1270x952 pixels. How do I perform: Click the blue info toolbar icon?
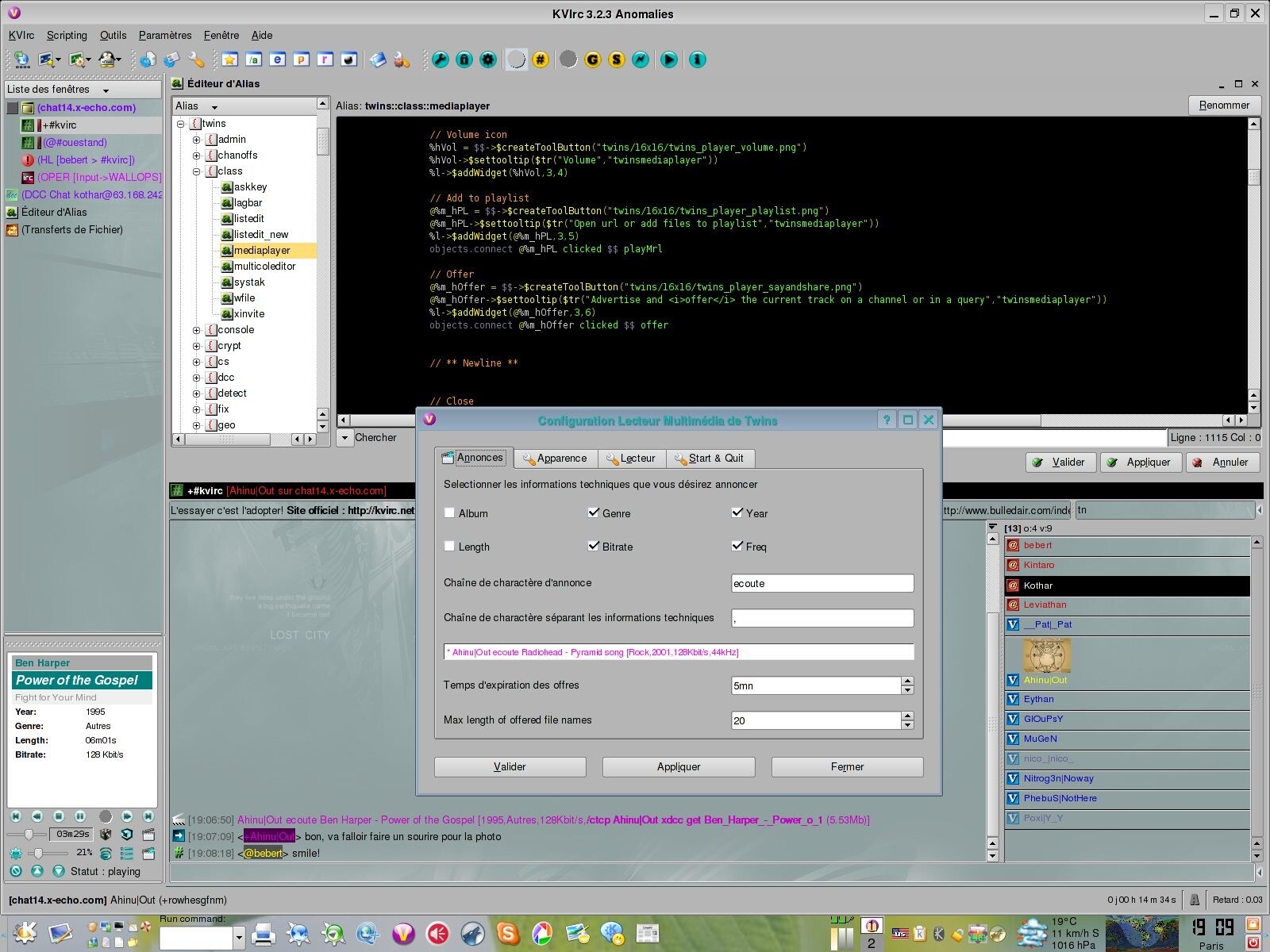pos(697,59)
